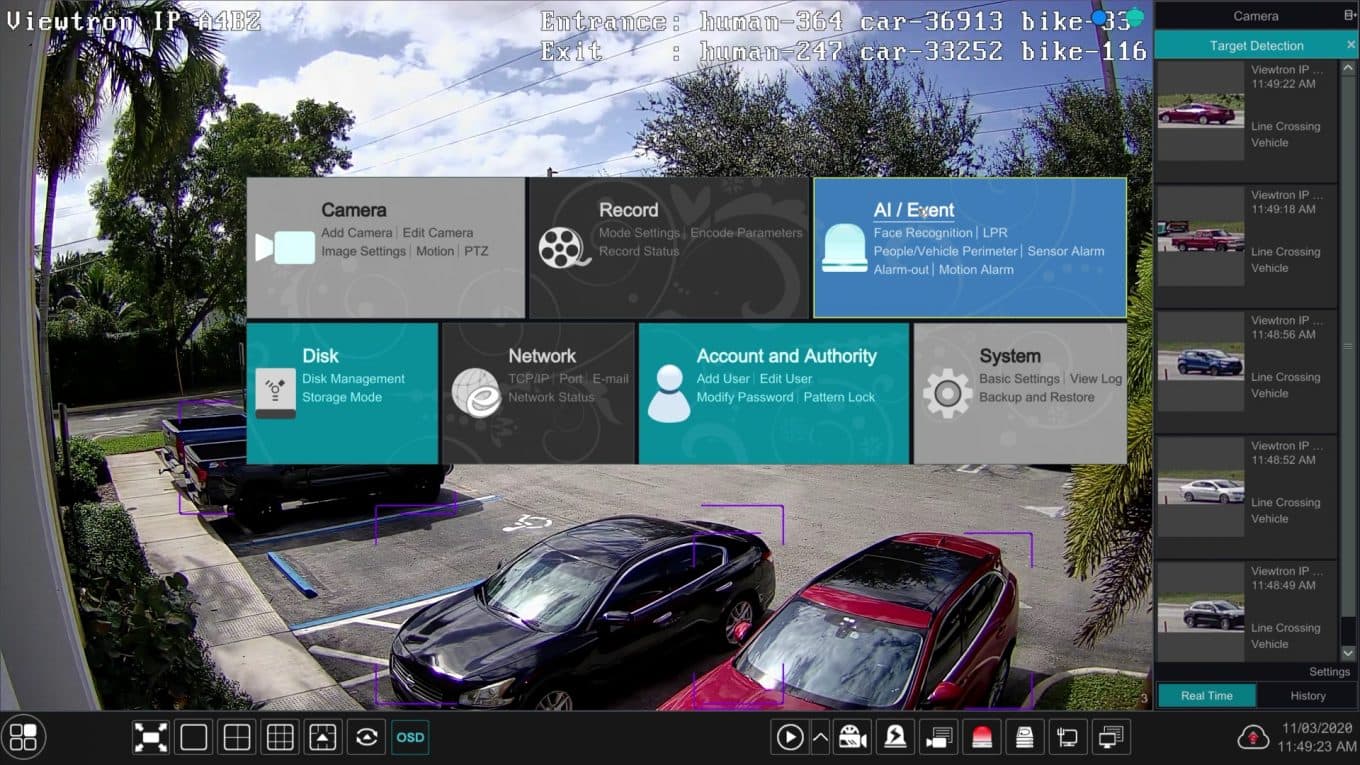Switch to full screen view
Viewport: 1360px width, 765px height.
point(151,737)
